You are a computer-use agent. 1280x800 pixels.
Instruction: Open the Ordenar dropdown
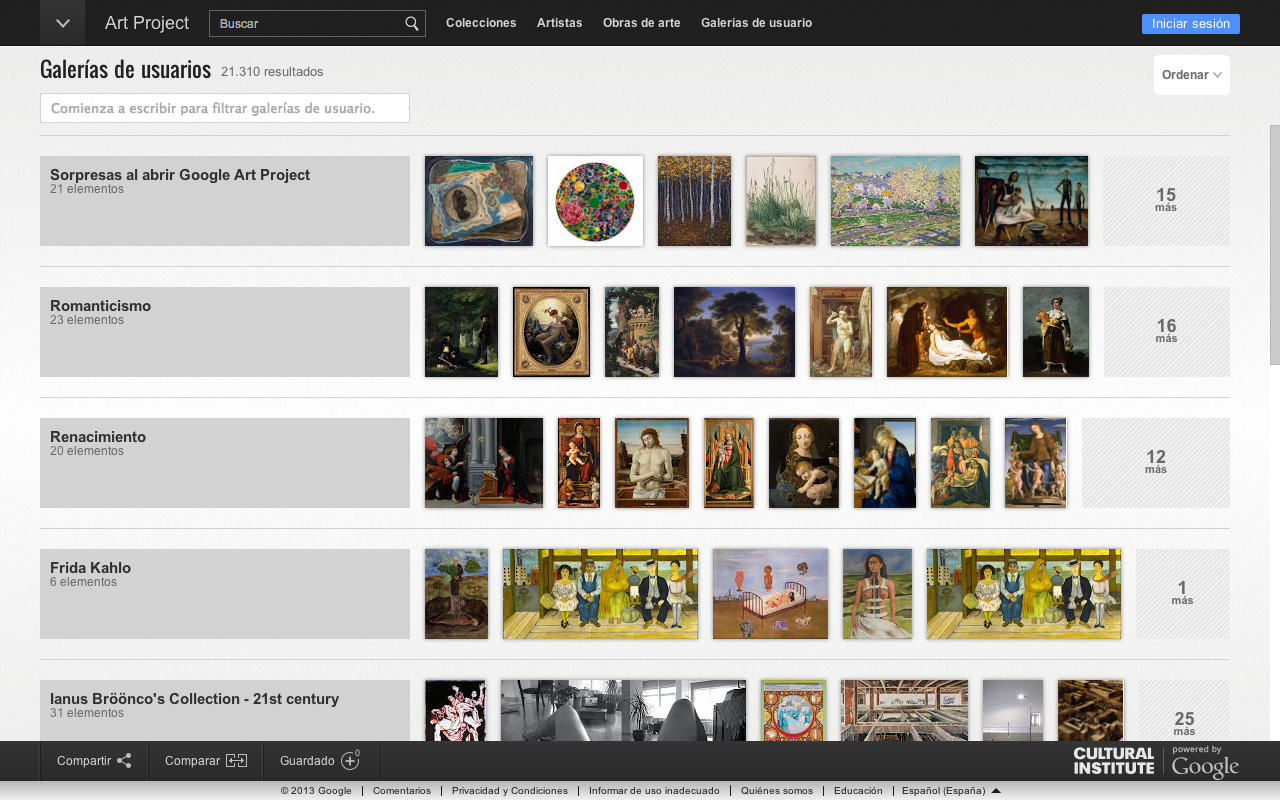coord(1192,75)
